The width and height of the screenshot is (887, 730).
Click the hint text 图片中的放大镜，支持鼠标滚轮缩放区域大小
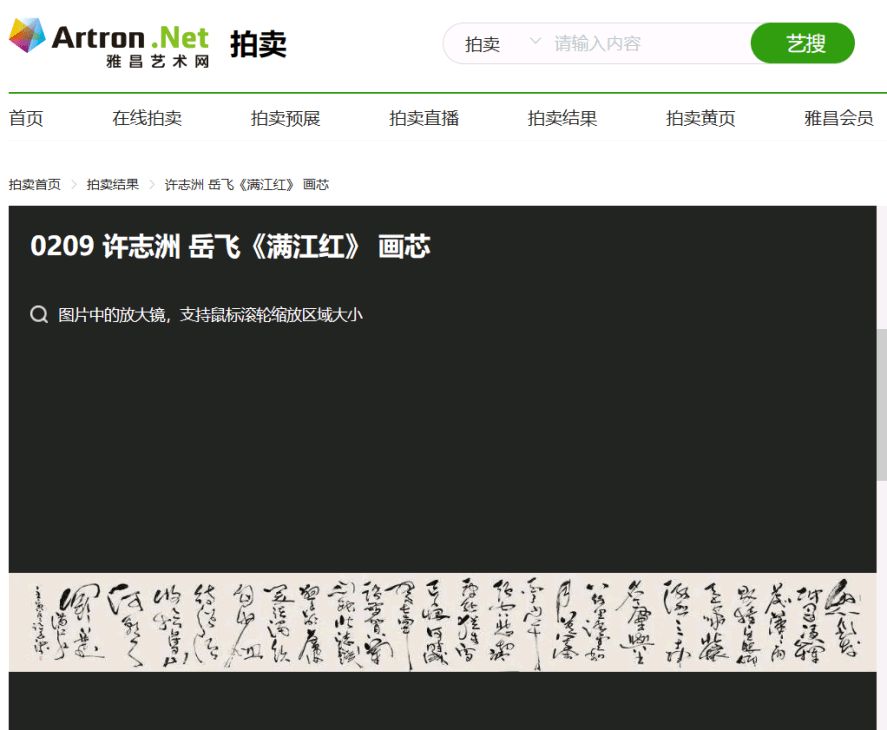pyautogui.click(x=210, y=315)
